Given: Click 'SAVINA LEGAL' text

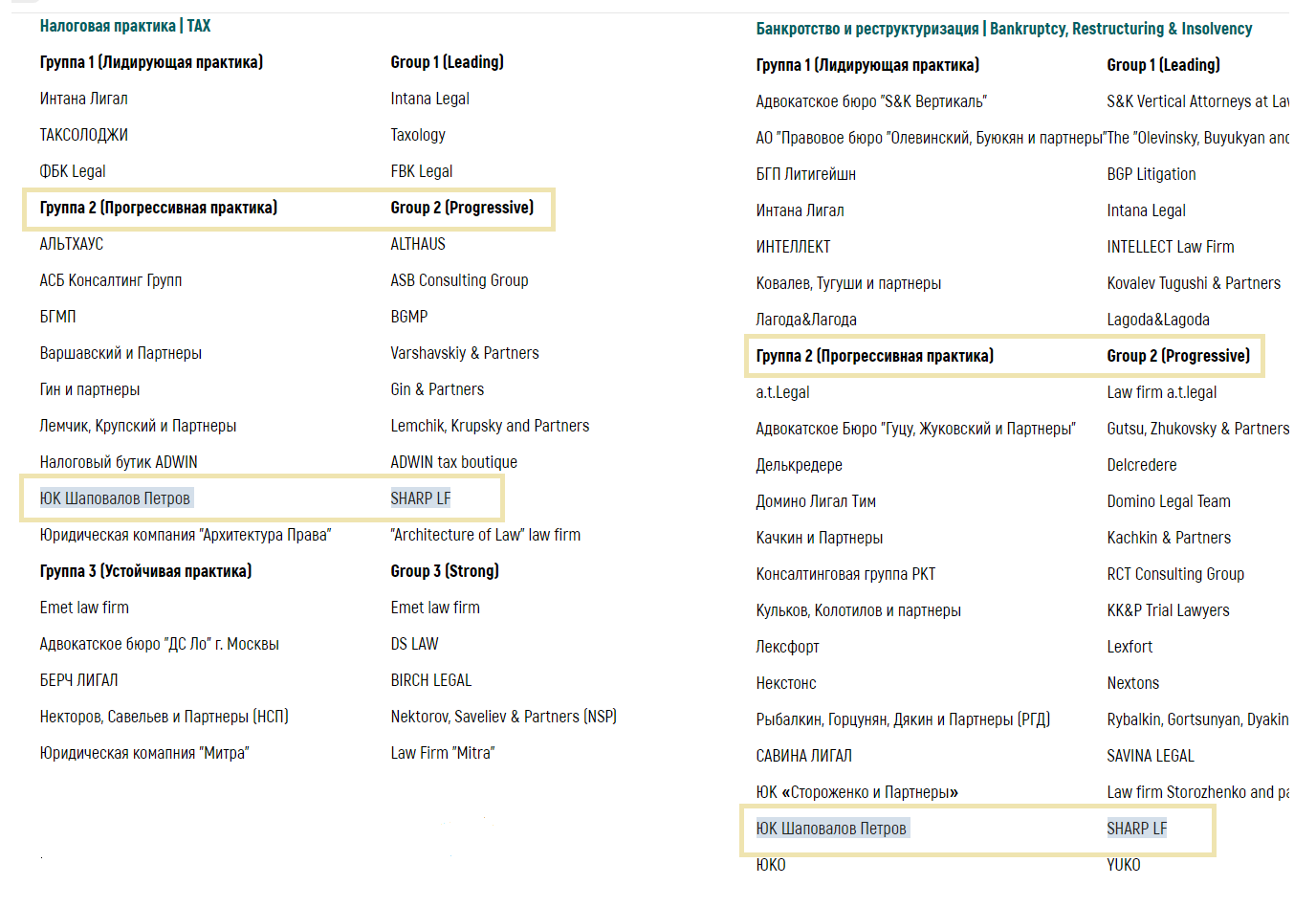Looking at the screenshot, I should pyautogui.click(x=1151, y=756).
